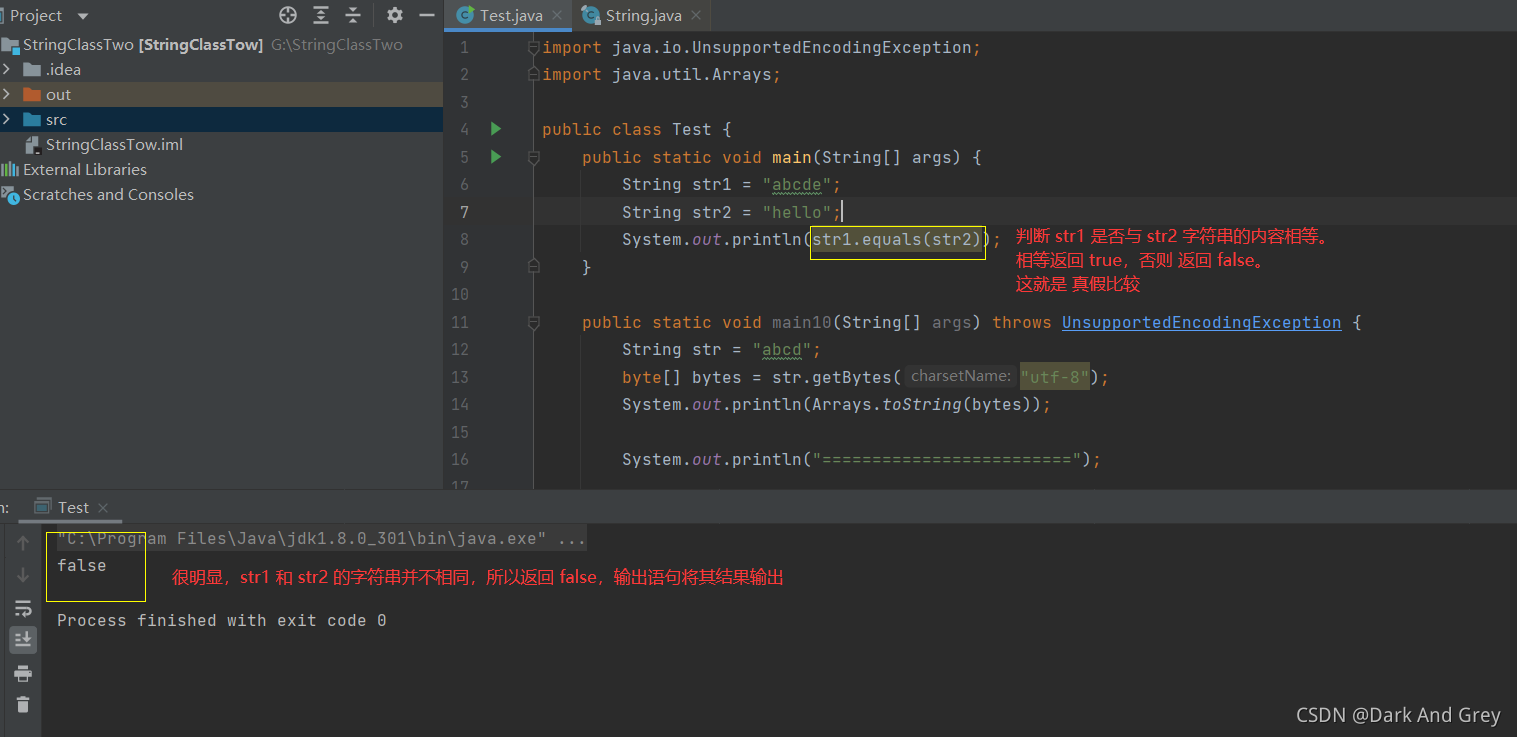
Task: Collapse the imports fold marker on line 1
Action: coord(533,47)
